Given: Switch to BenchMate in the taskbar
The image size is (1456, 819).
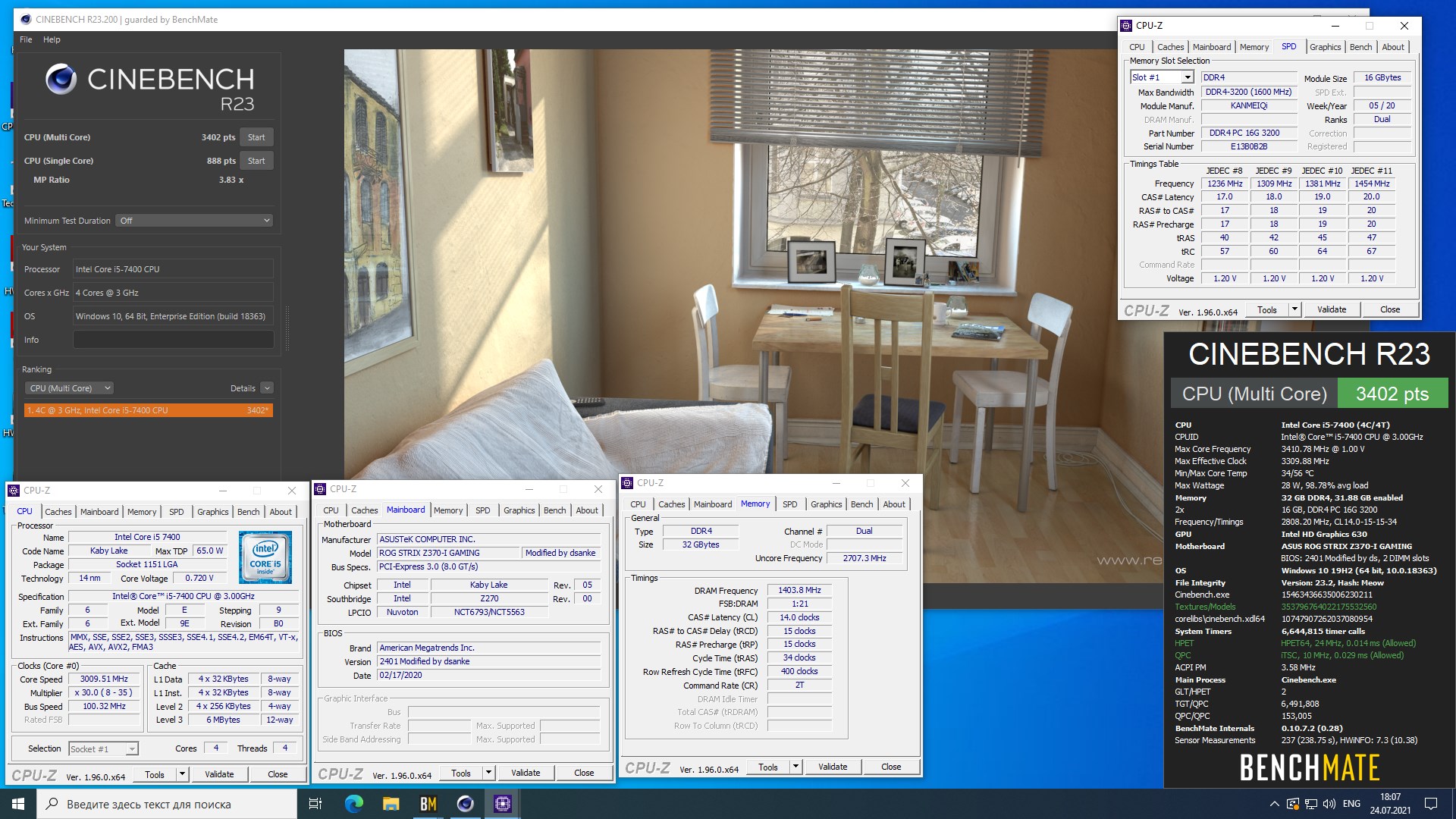Looking at the screenshot, I should 428,804.
